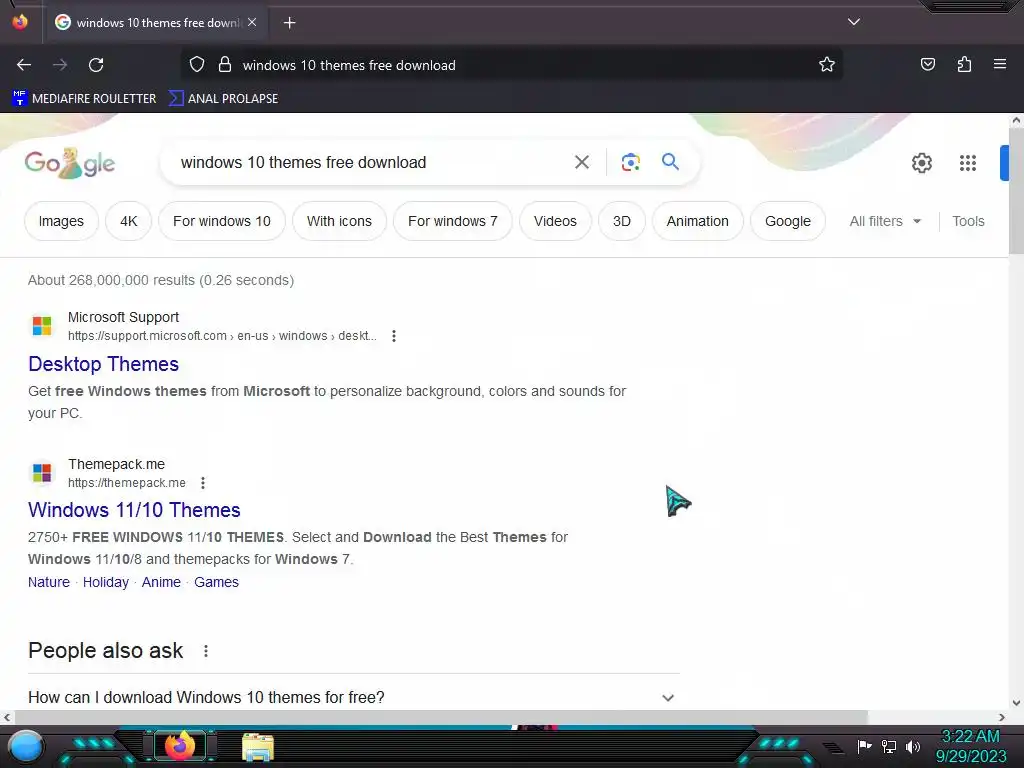Screen dimensions: 1024x768
Task: Open the Firefox hamburger menu
Action: click(999, 64)
